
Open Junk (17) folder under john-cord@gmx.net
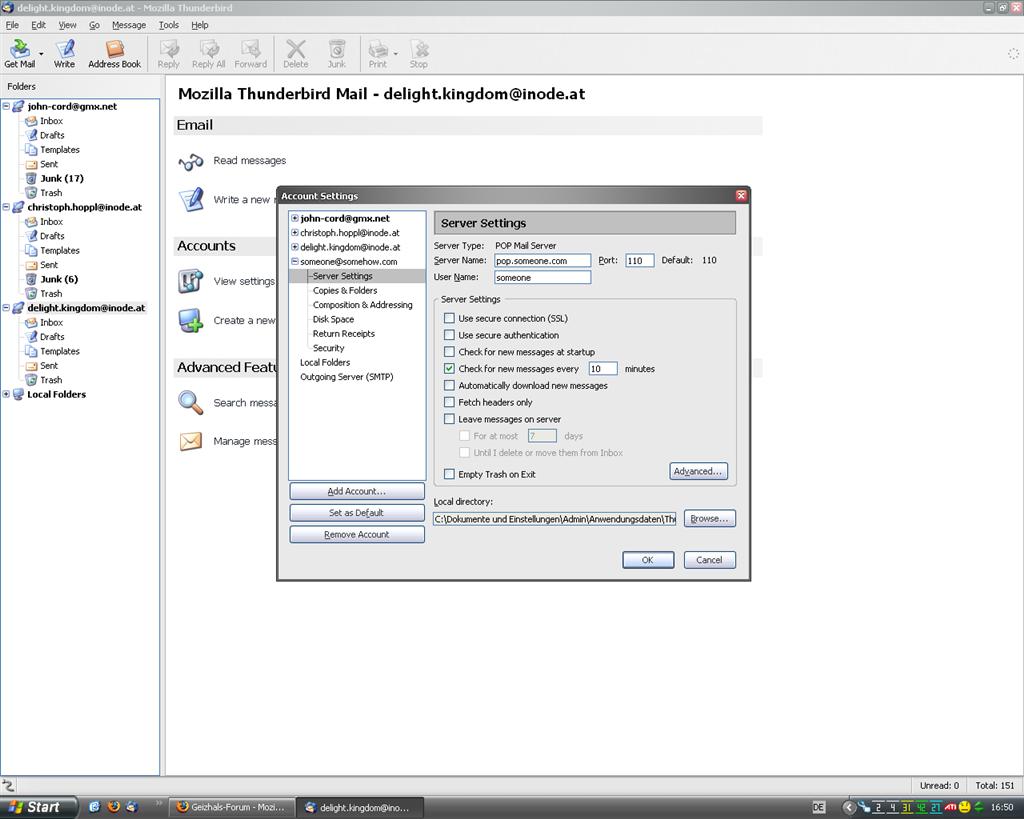click(x=61, y=178)
